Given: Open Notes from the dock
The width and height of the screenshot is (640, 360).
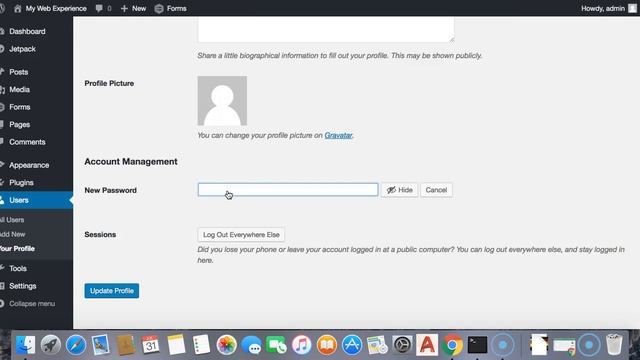Looking at the screenshot, I should (176, 345).
